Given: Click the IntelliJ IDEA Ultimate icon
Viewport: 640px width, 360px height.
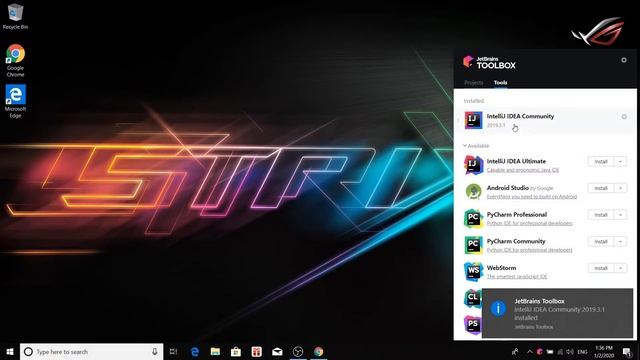Looking at the screenshot, I should coord(473,164).
